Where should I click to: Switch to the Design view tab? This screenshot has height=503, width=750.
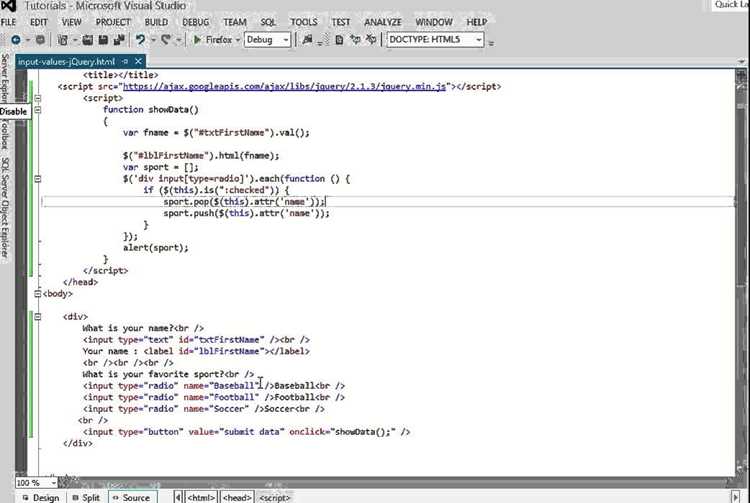point(41,497)
